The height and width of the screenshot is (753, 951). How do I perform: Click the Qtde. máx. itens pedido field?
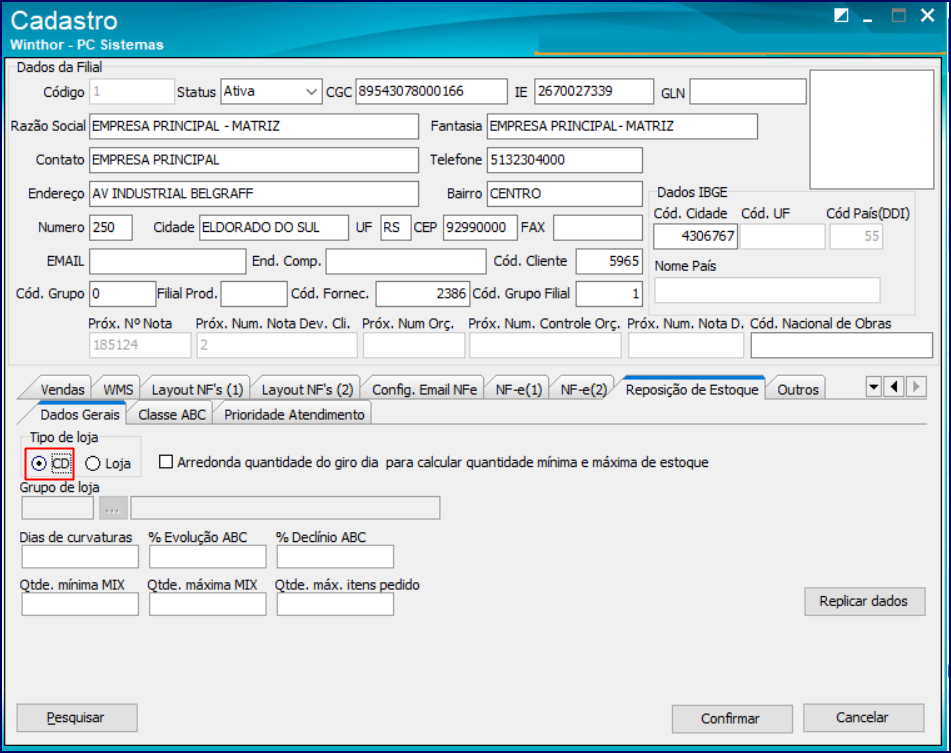pyautogui.click(x=335, y=604)
